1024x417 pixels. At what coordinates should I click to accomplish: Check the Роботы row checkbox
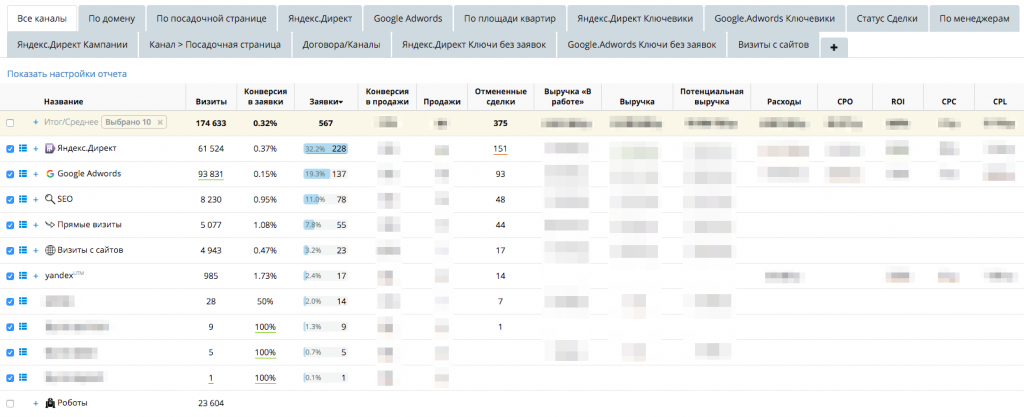tap(10, 403)
